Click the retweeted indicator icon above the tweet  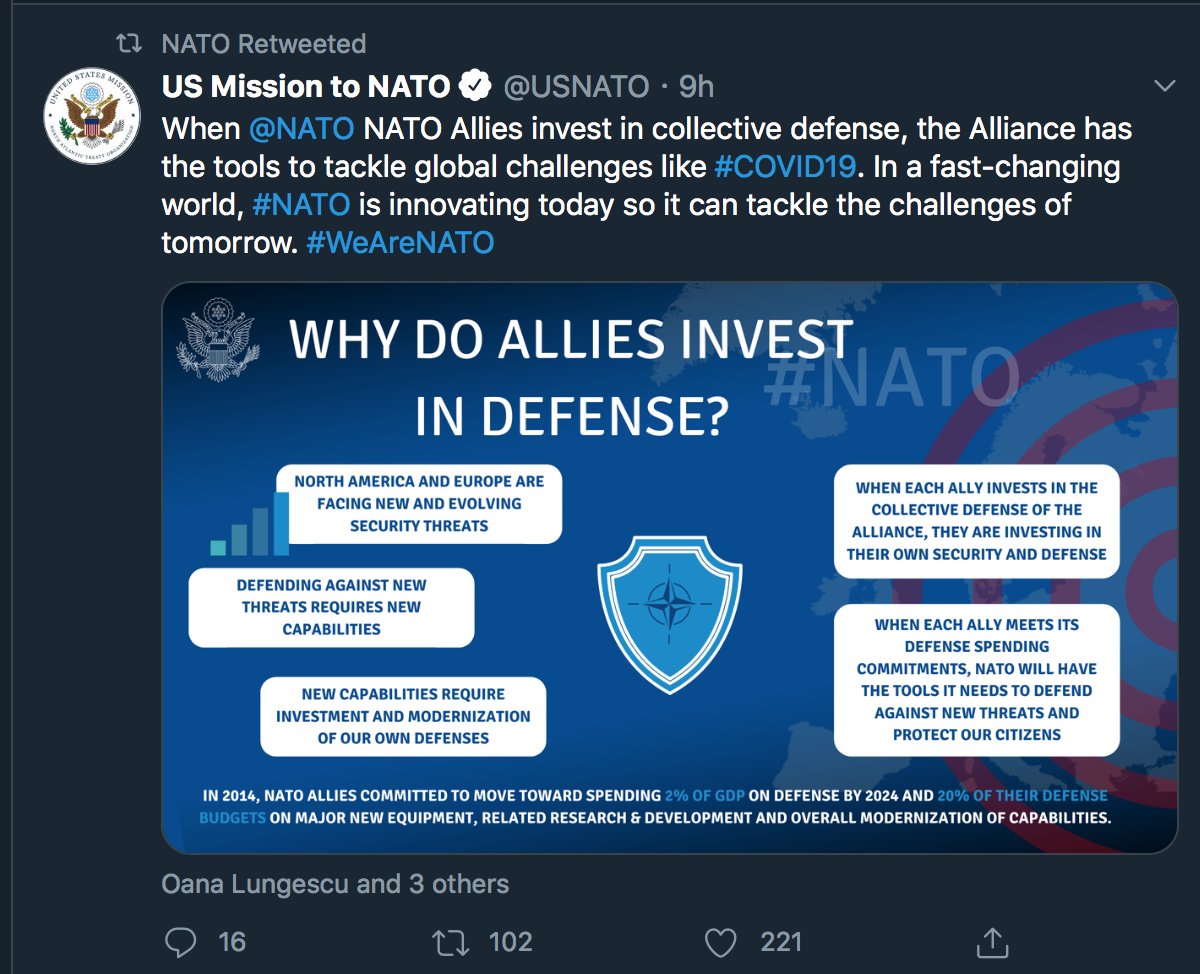coord(129,44)
